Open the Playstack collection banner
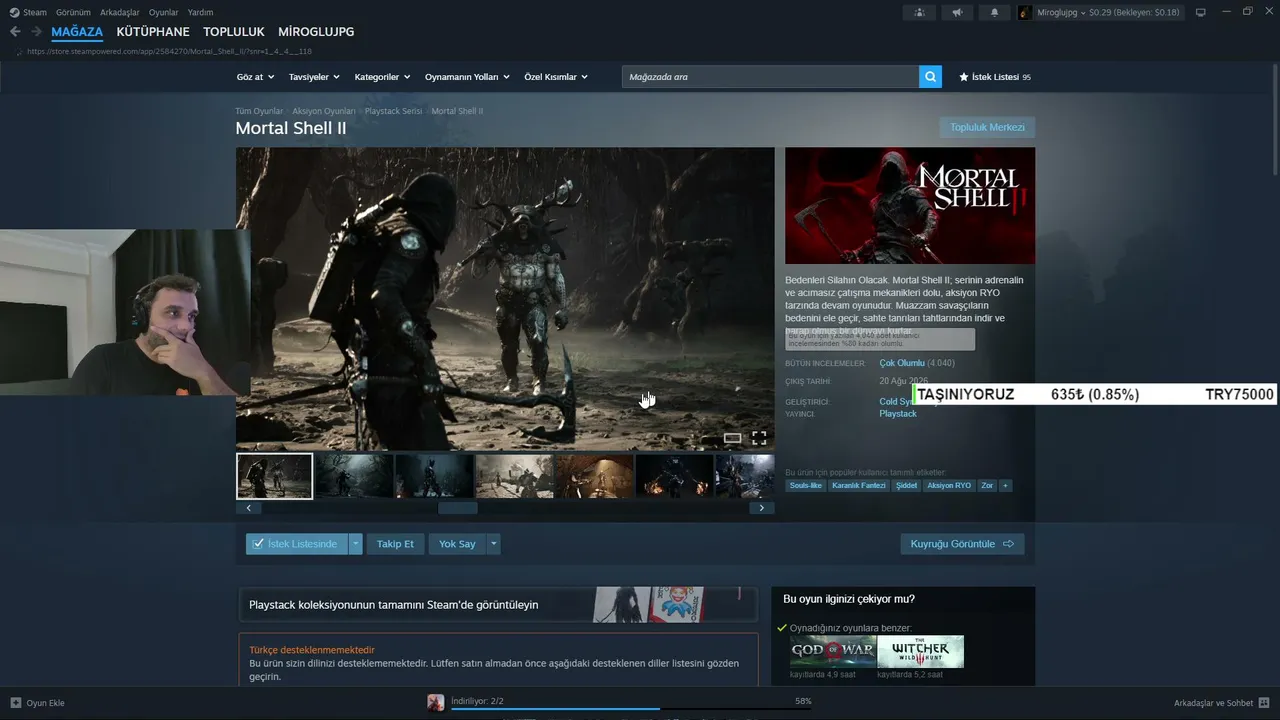Screen dimensions: 1280x720 coord(497,605)
